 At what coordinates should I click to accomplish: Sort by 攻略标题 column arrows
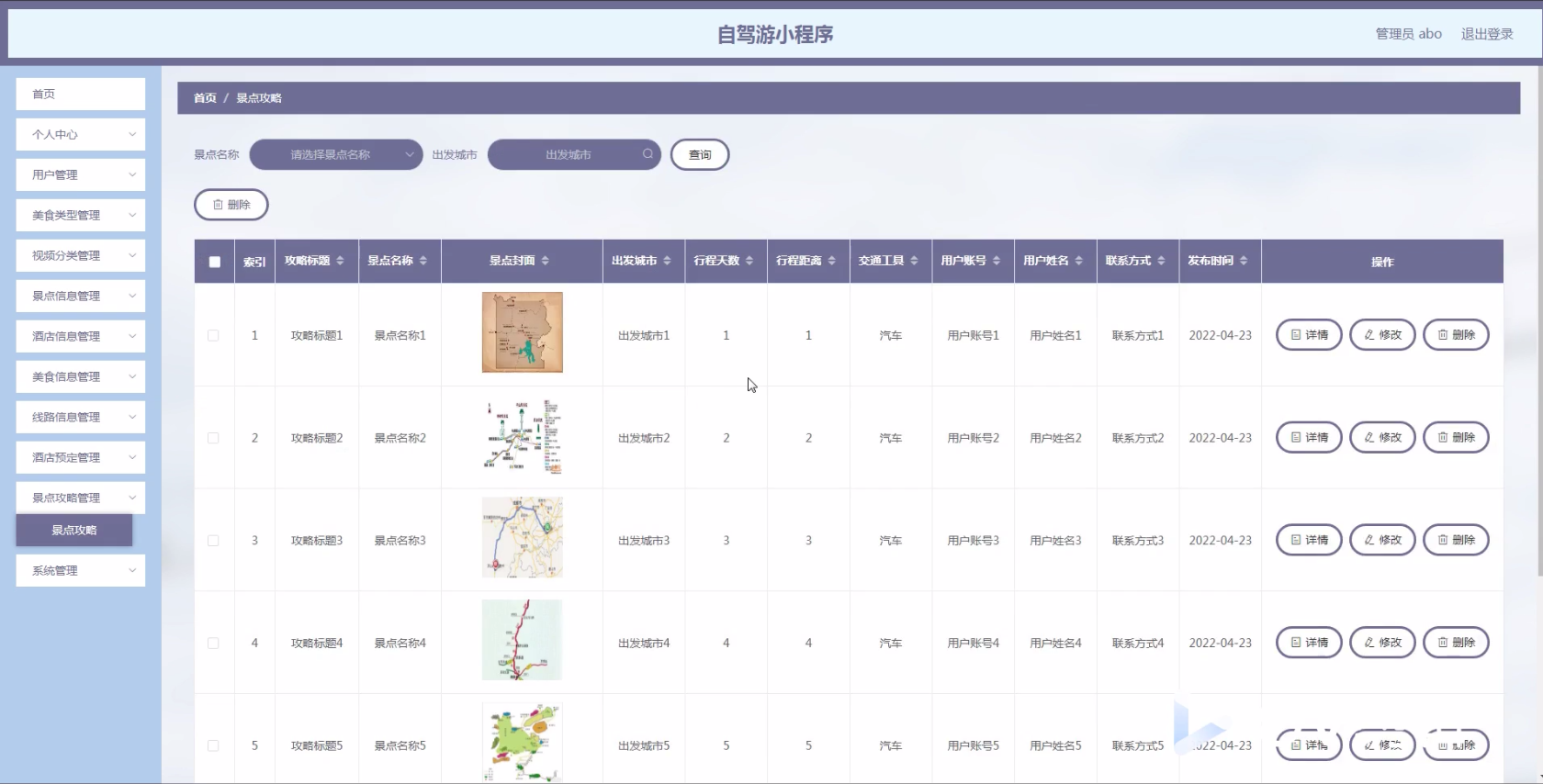coord(340,261)
